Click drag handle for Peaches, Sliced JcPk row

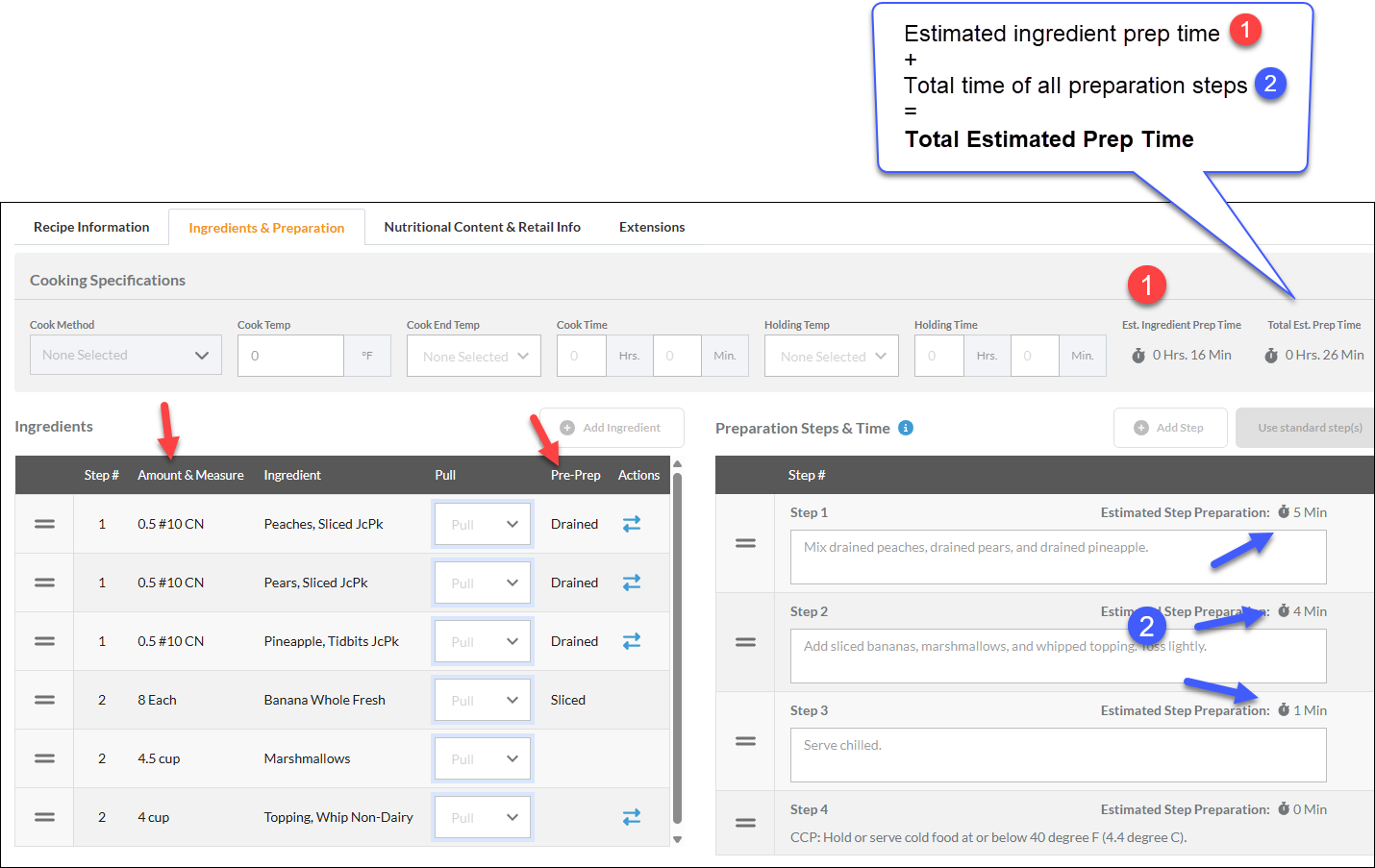click(44, 524)
